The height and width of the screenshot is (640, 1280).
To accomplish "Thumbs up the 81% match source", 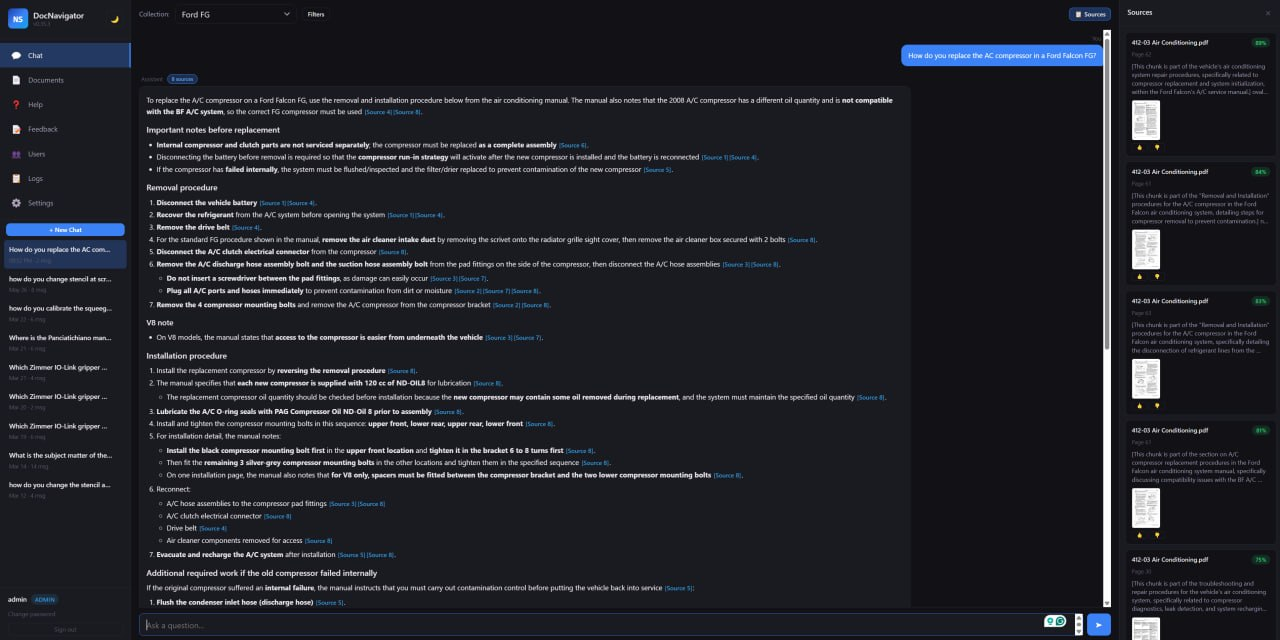I will (x=1139, y=535).
